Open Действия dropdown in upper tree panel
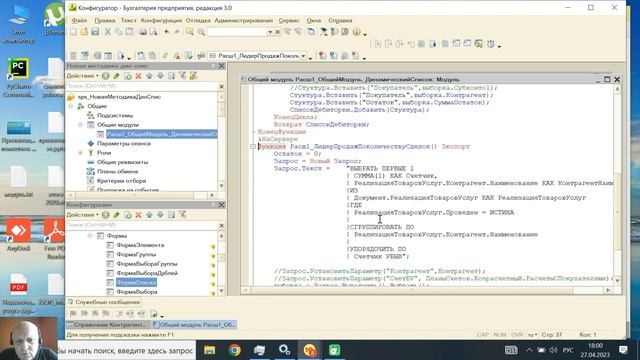The height and width of the screenshot is (360, 640). tap(82, 76)
